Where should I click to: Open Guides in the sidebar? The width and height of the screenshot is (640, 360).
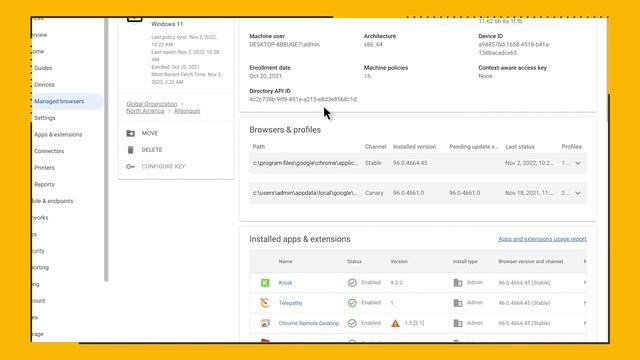[x=43, y=68]
